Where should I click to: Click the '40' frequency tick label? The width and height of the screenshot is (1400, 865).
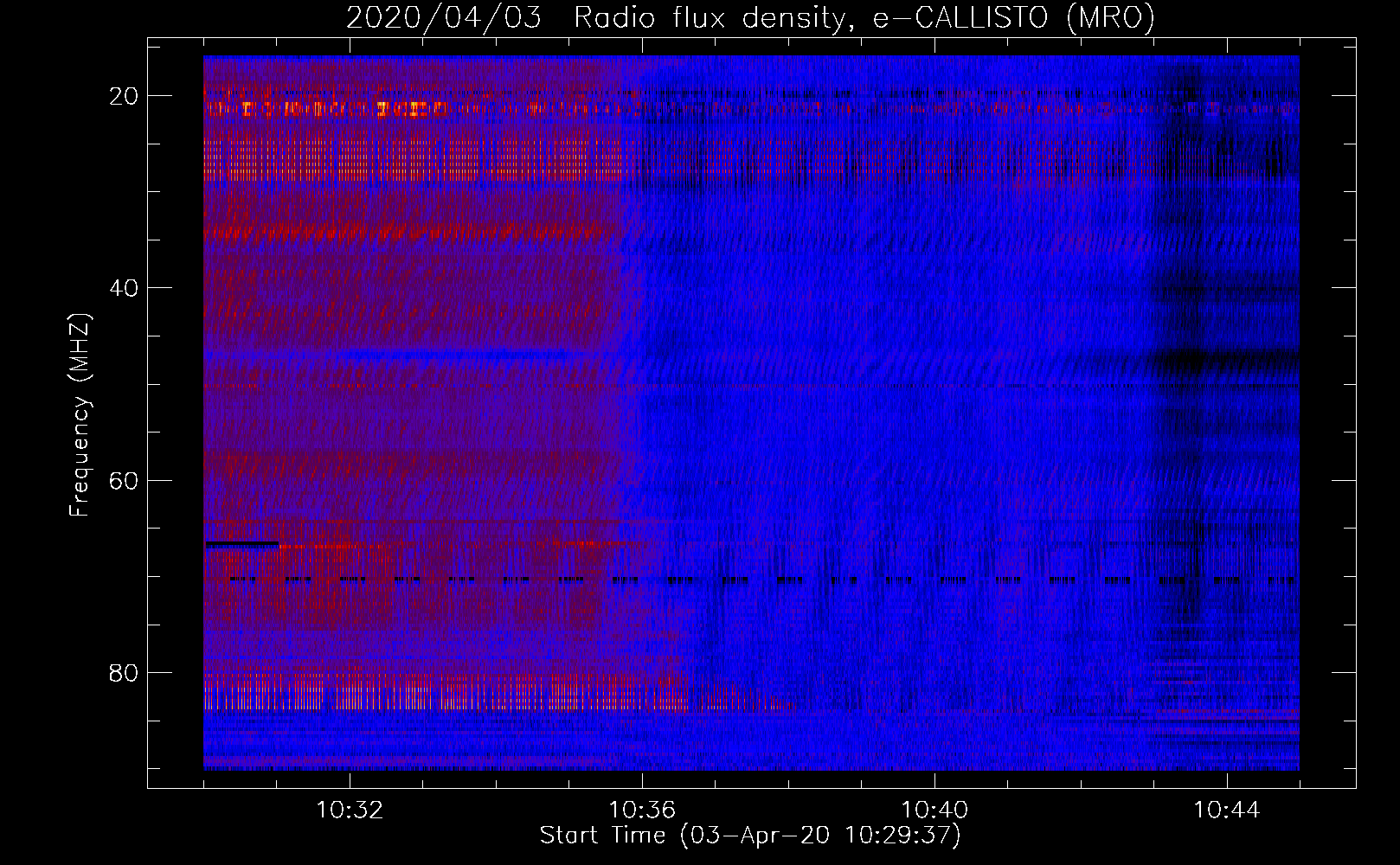[124, 288]
